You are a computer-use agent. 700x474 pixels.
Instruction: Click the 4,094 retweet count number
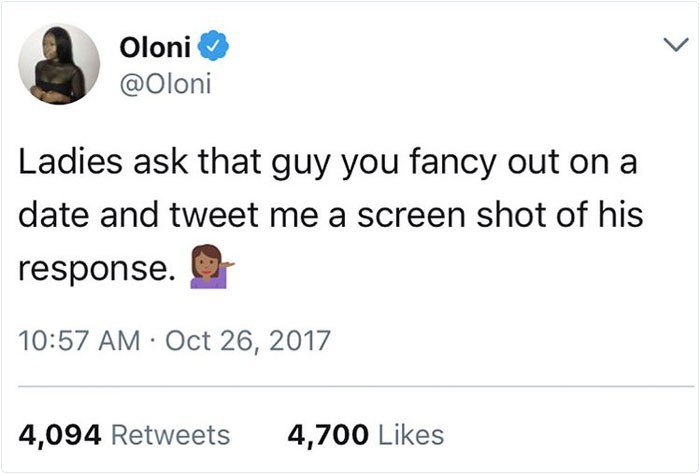coord(60,435)
